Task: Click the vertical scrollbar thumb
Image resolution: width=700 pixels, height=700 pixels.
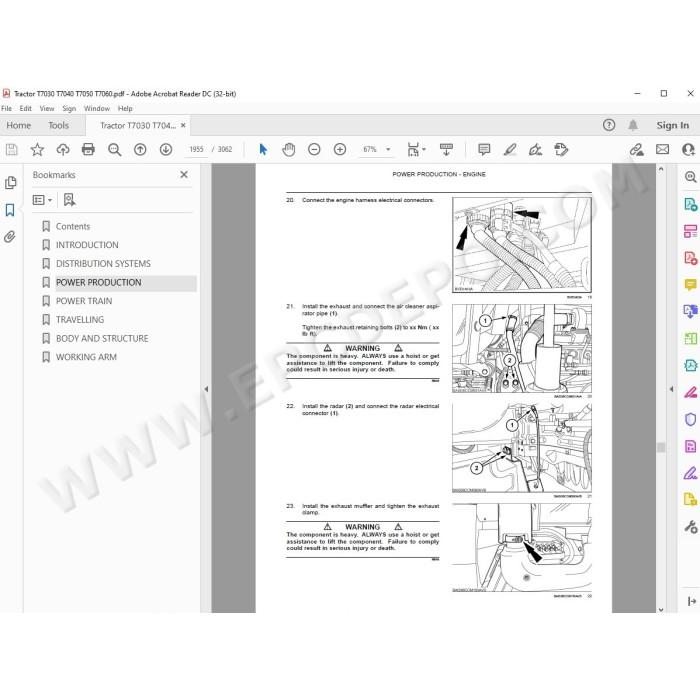Action: [x=661, y=447]
